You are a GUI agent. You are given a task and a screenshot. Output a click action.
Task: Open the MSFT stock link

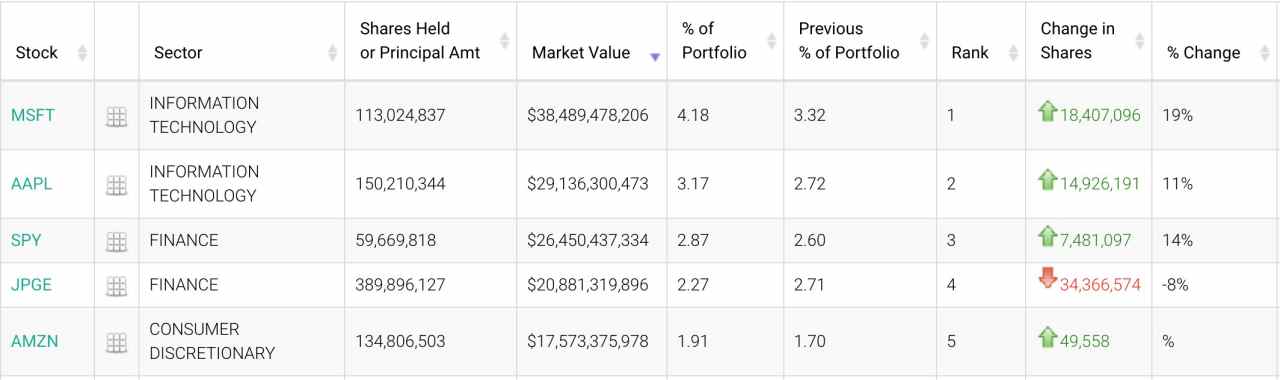33,115
